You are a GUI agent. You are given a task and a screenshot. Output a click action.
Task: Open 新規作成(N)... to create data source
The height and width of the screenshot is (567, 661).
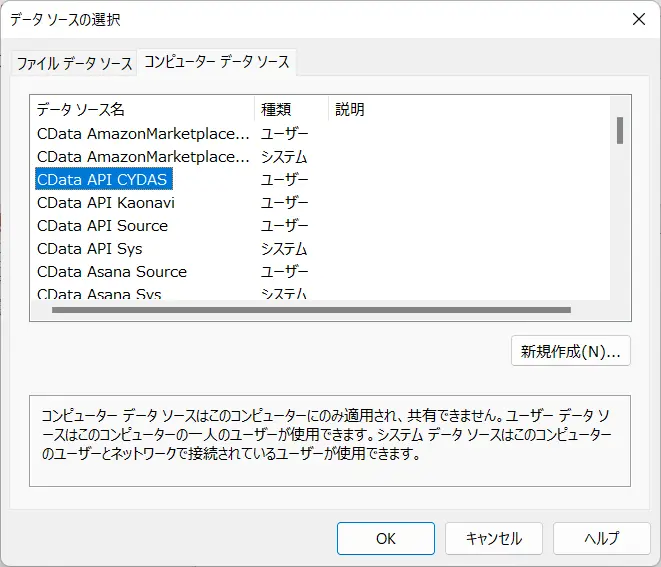tap(571, 351)
